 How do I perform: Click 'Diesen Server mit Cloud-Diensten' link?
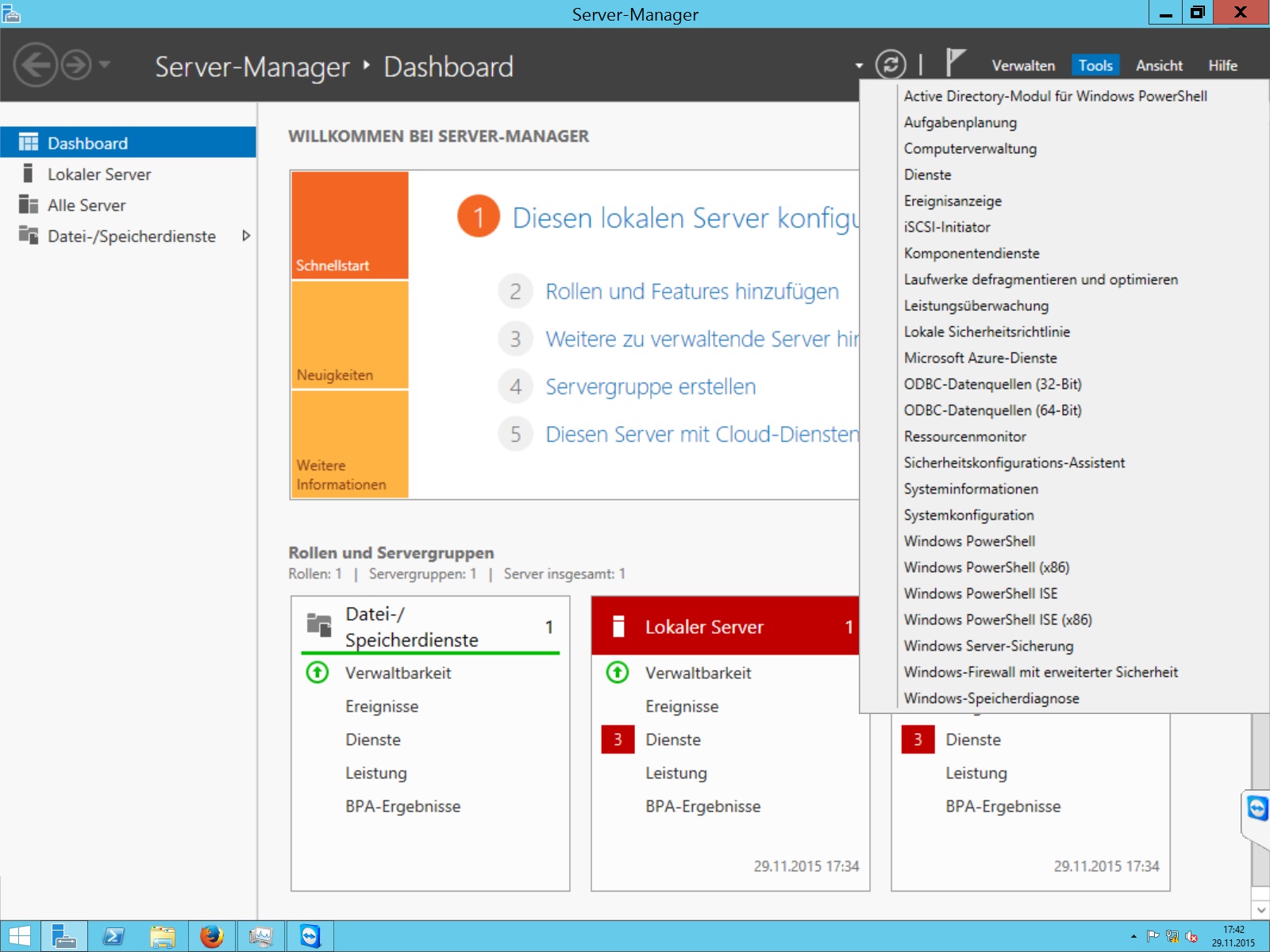[702, 434]
